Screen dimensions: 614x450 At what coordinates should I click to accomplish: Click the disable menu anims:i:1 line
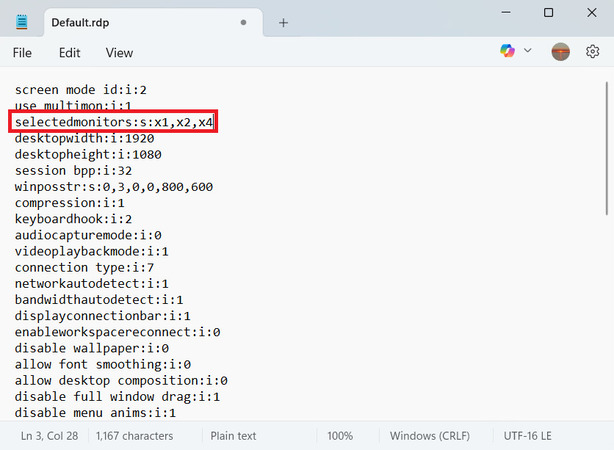click(x=96, y=412)
